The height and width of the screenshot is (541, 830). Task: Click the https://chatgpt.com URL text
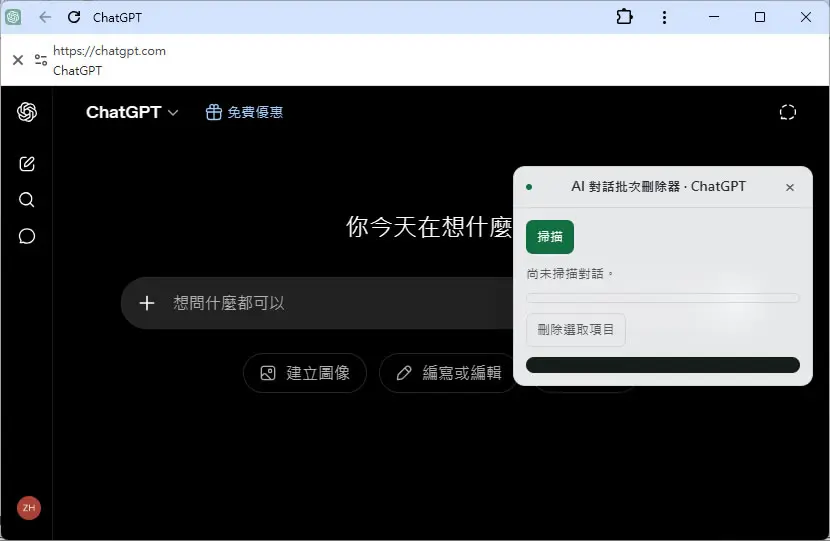click(110, 51)
